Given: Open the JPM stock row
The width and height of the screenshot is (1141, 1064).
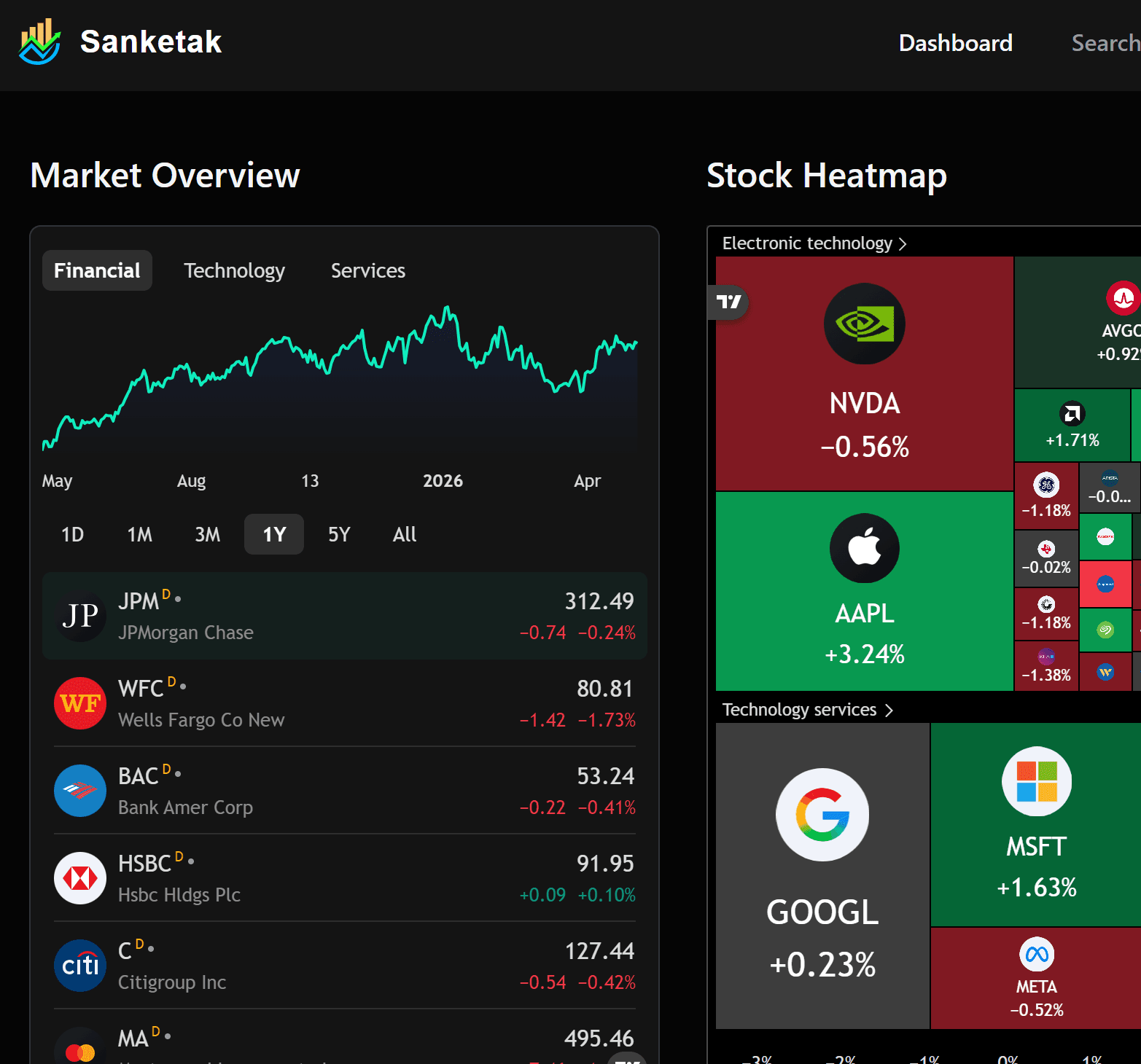Looking at the screenshot, I should 345,616.
